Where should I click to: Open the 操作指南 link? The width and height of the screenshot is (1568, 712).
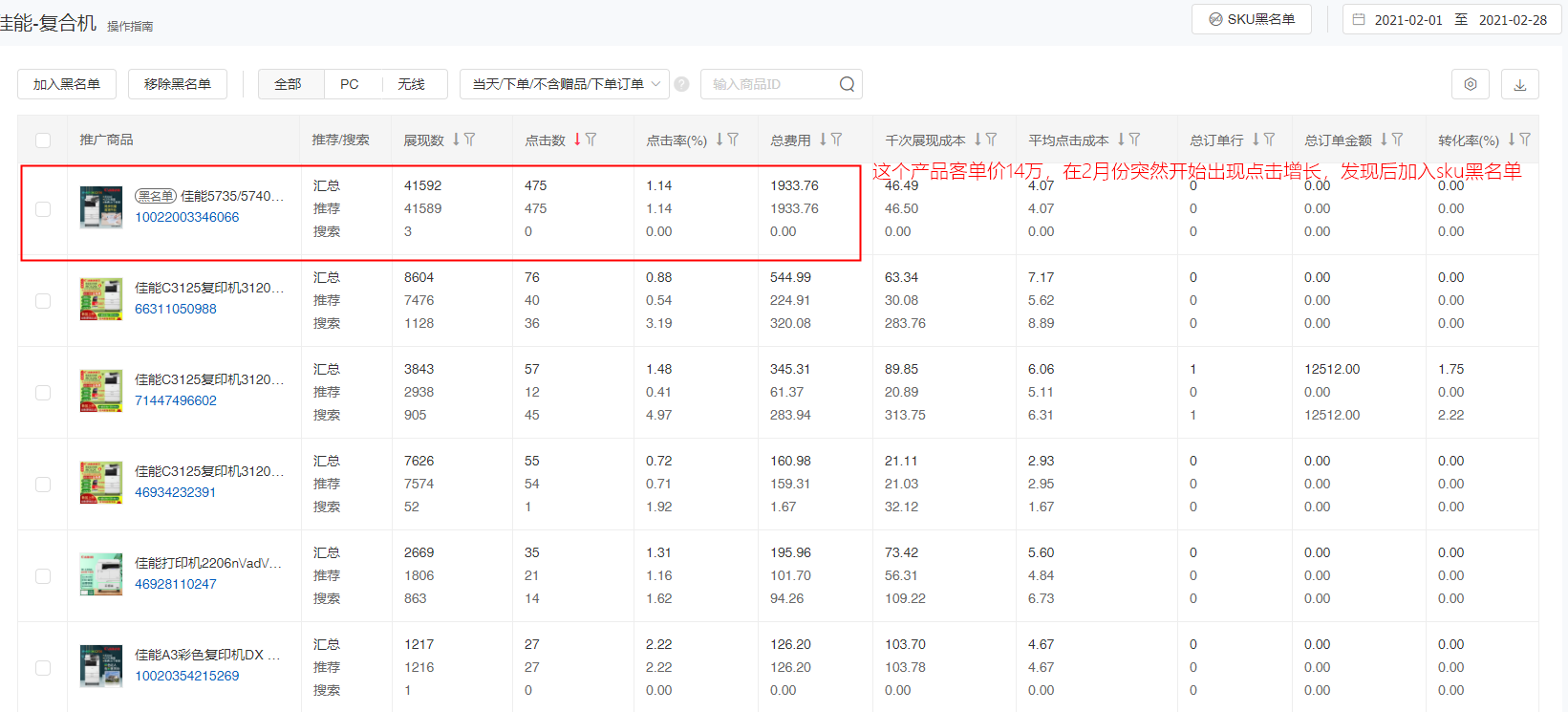coord(130,26)
